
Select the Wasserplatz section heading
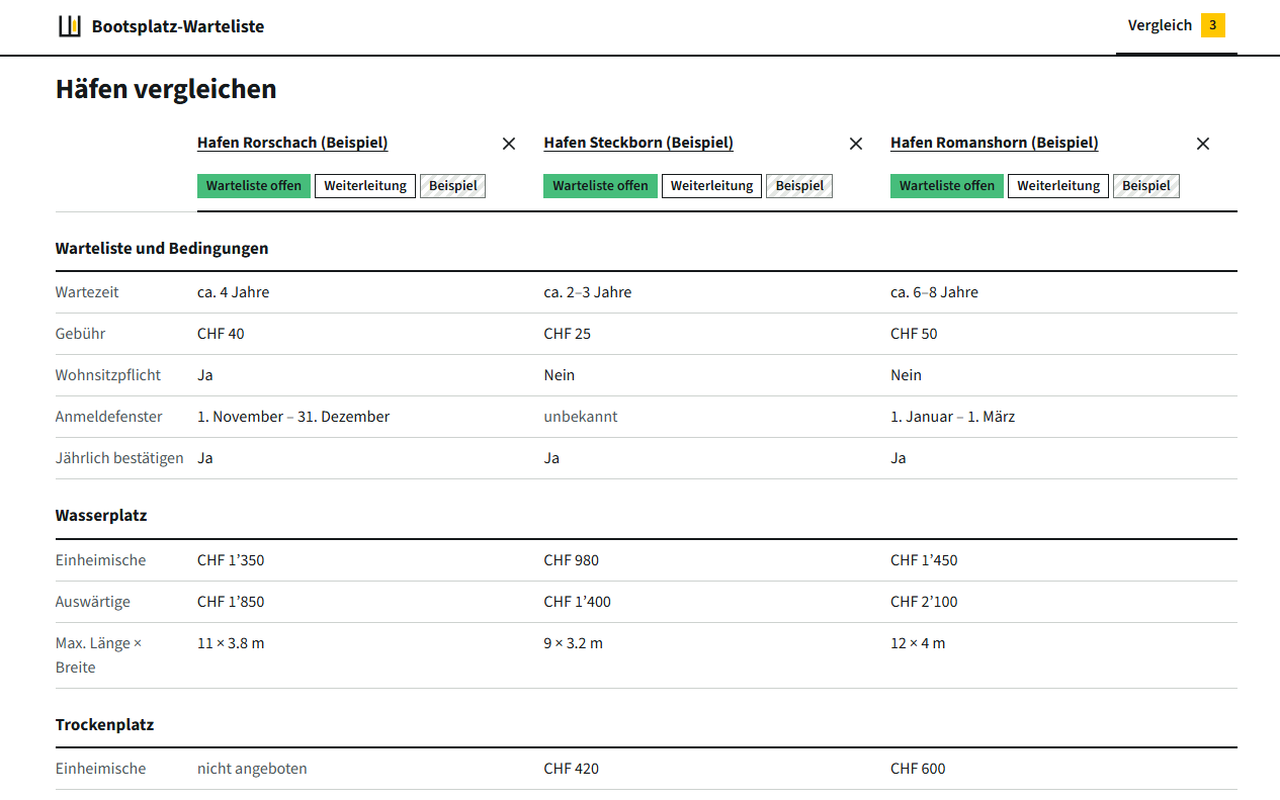click(101, 516)
